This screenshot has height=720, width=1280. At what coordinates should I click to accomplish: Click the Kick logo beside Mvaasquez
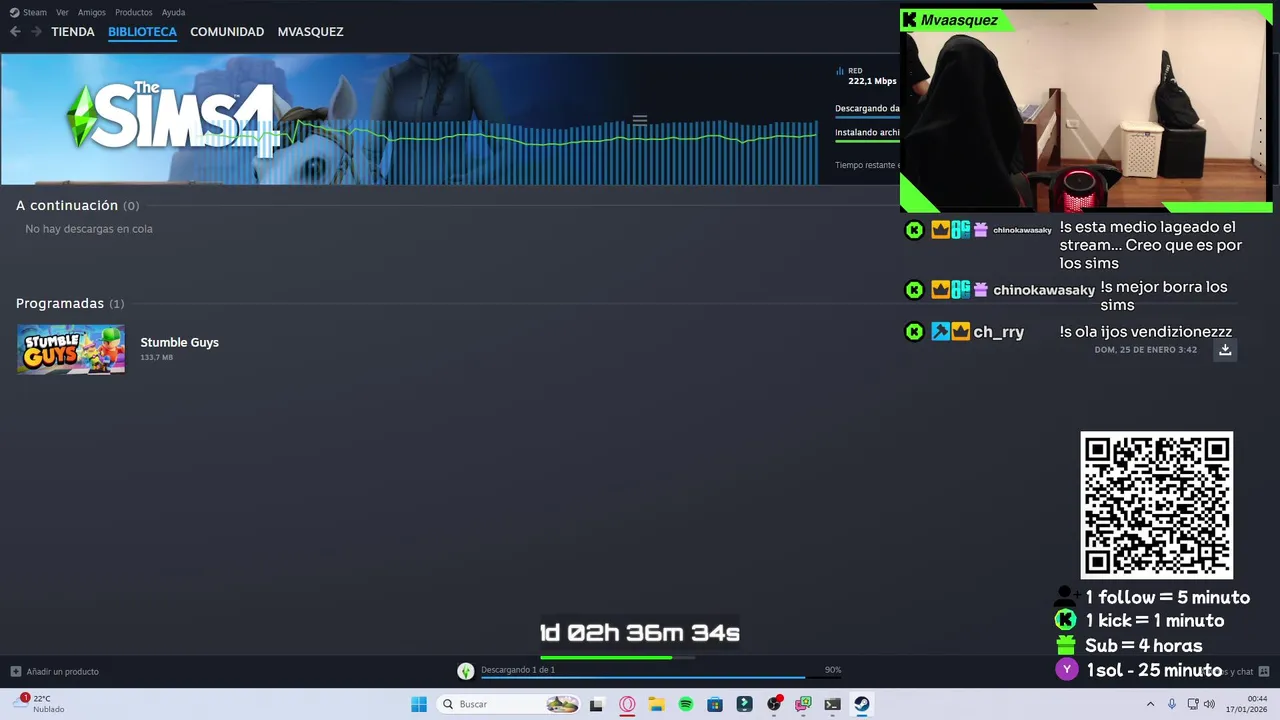909,20
